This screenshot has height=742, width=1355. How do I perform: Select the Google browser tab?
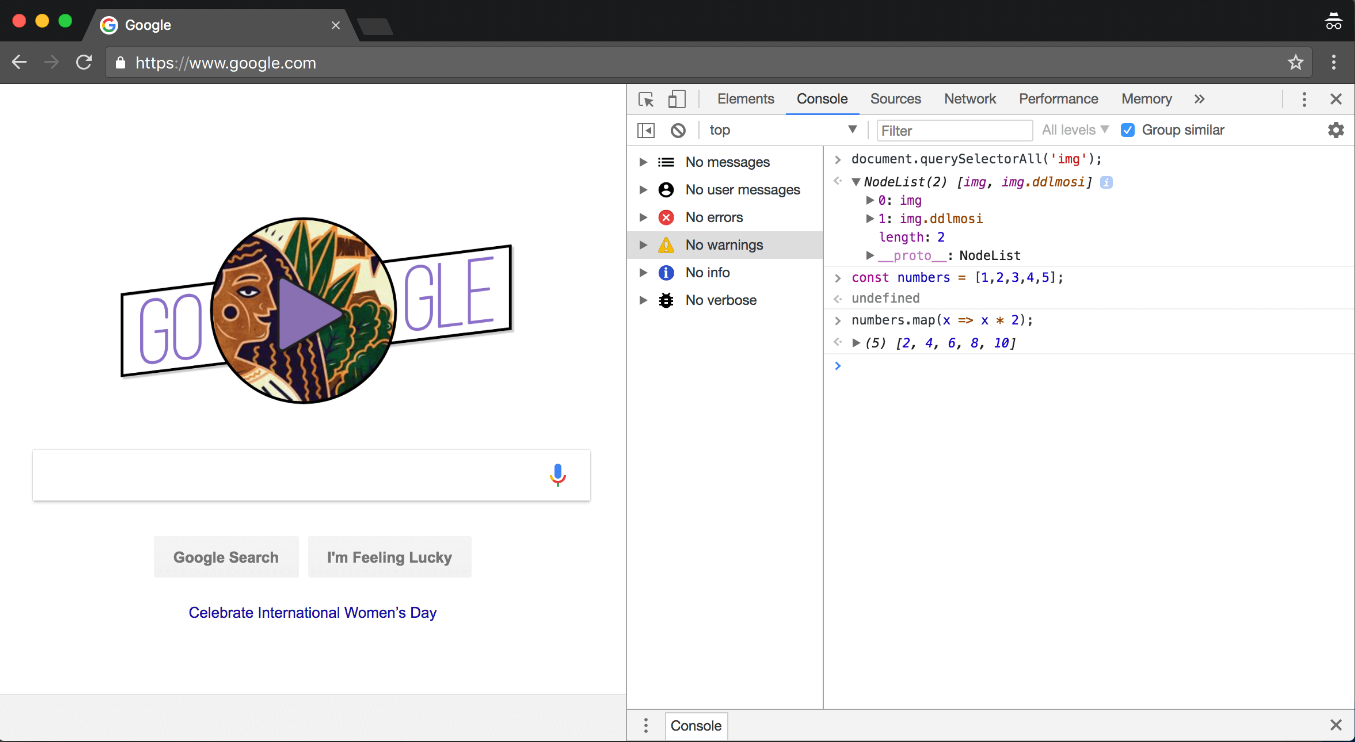click(220, 25)
